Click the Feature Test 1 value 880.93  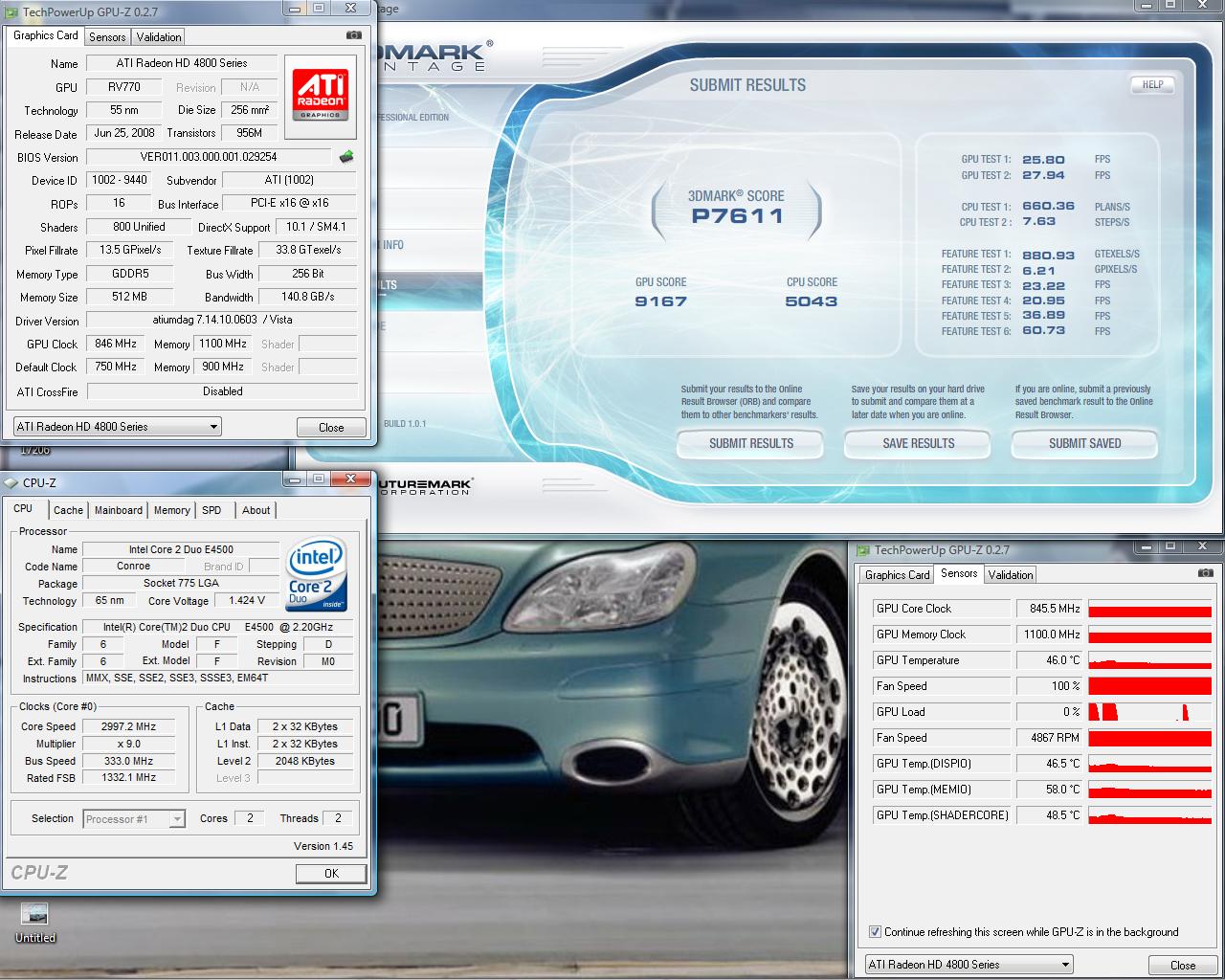(1049, 255)
